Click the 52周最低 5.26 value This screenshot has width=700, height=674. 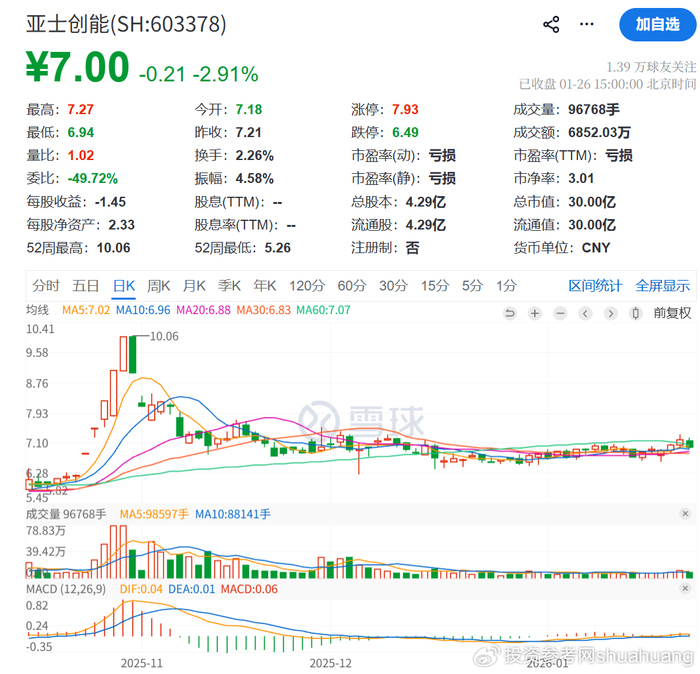pyautogui.click(x=277, y=248)
